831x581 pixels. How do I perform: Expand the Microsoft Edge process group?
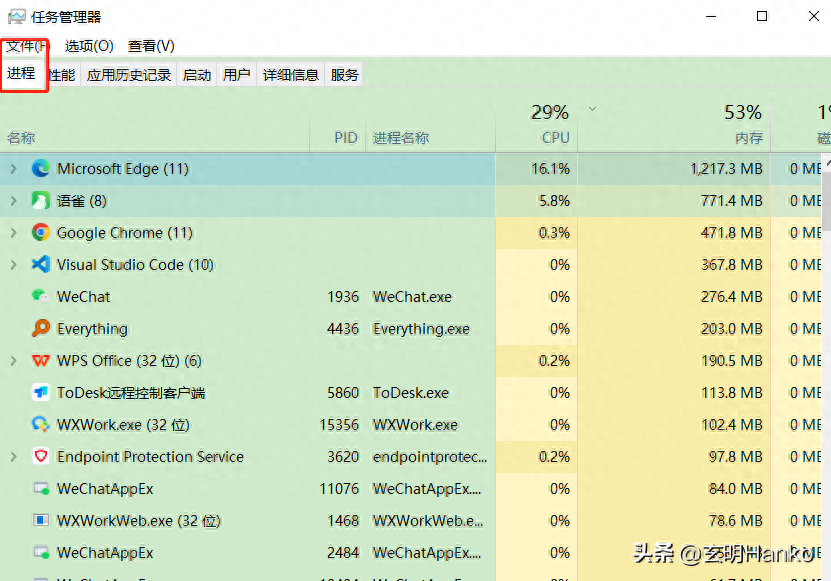tap(14, 169)
